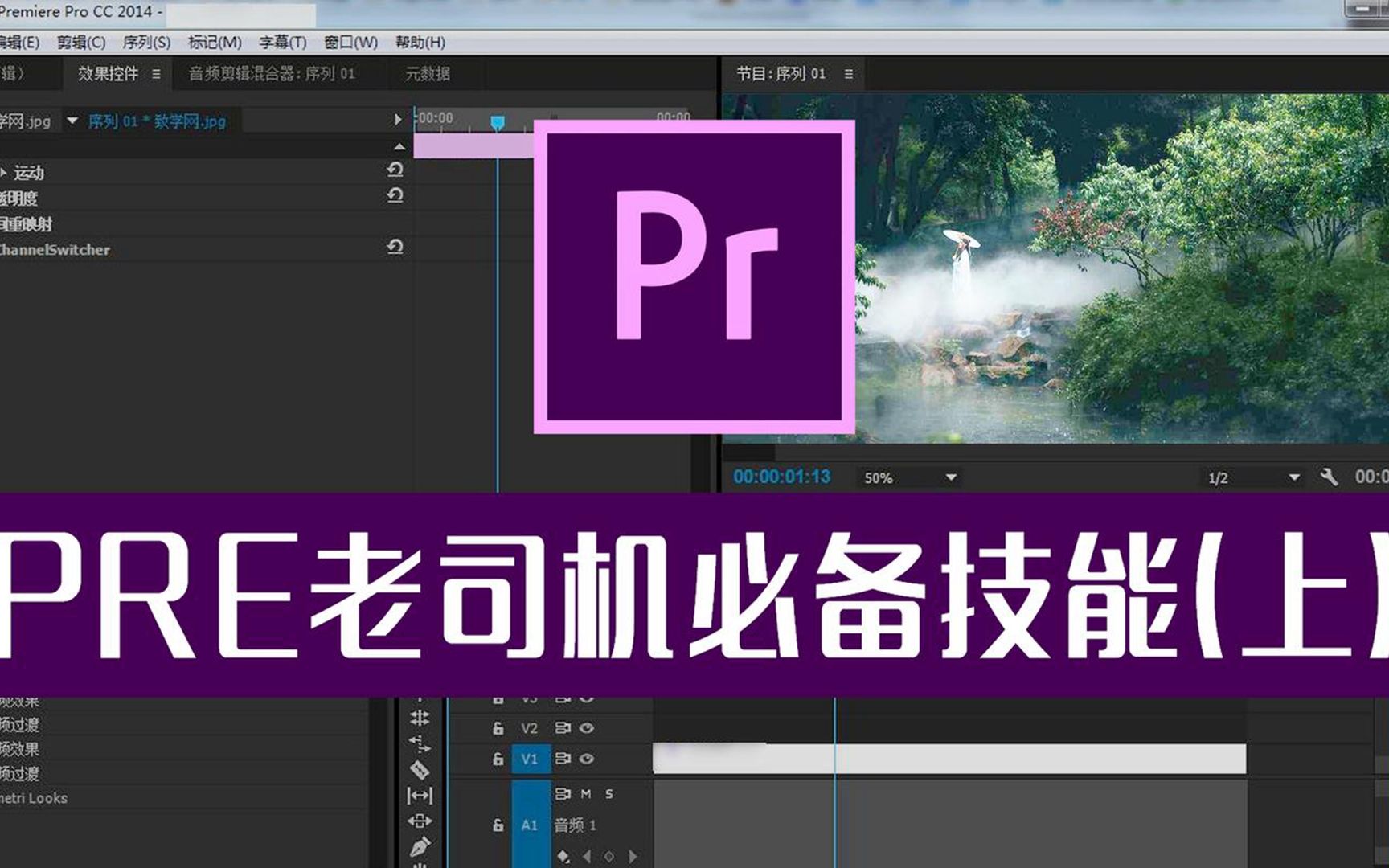Click the 00:00:01:13 timecode

pyautogui.click(x=781, y=477)
